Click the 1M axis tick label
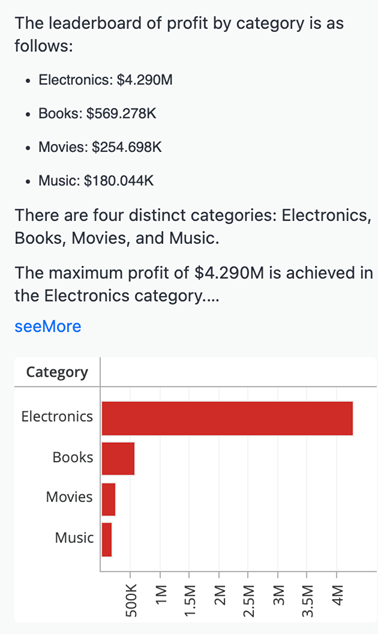 click(161, 594)
